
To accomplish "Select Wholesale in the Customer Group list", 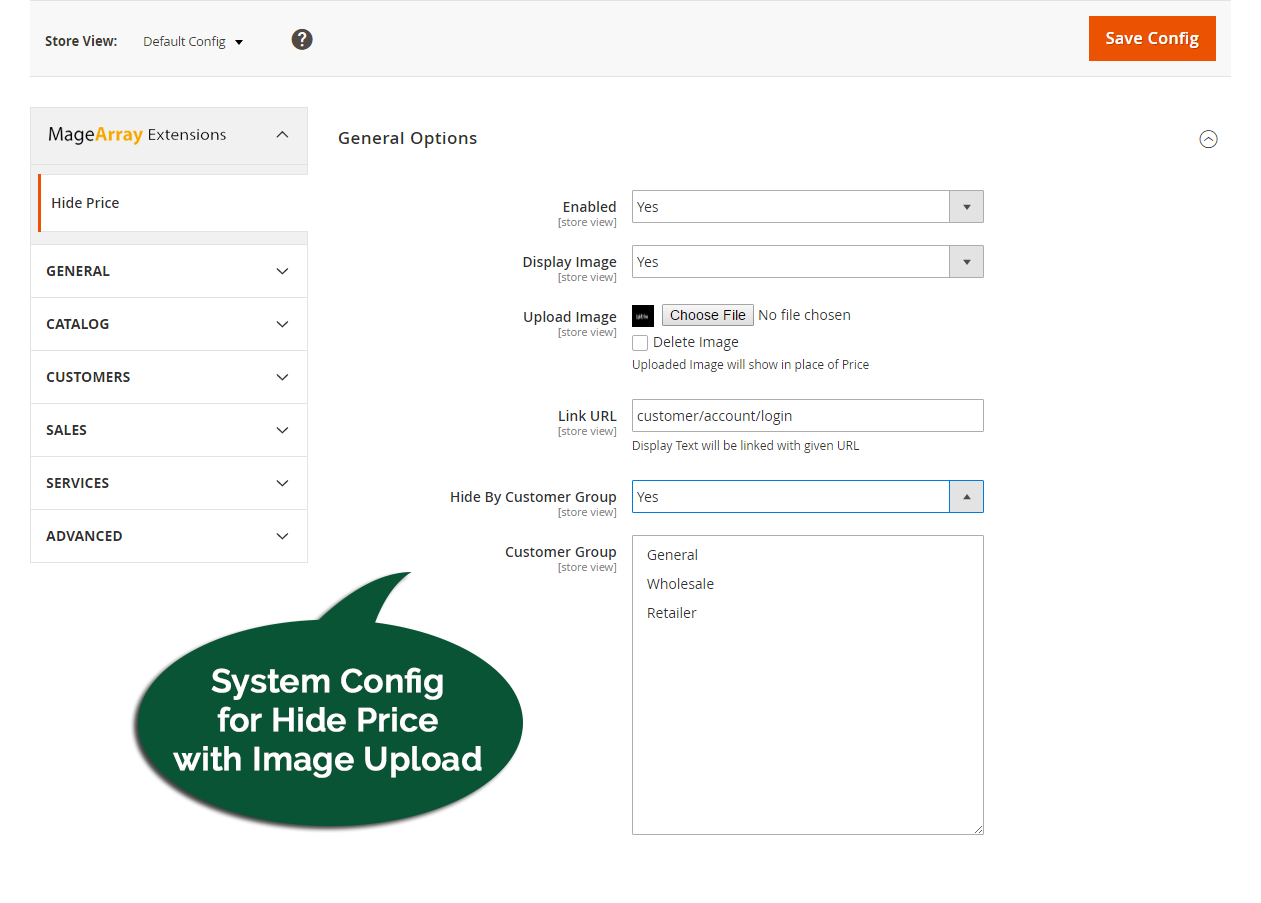I will coord(680,583).
